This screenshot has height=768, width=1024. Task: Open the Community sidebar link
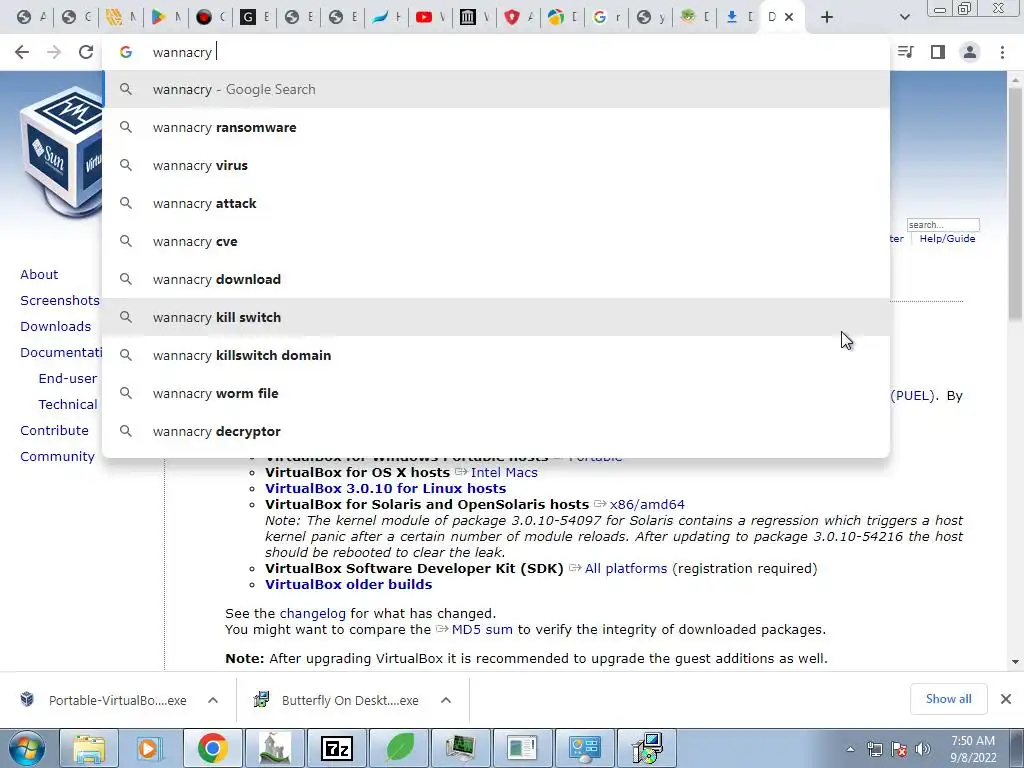click(57, 457)
